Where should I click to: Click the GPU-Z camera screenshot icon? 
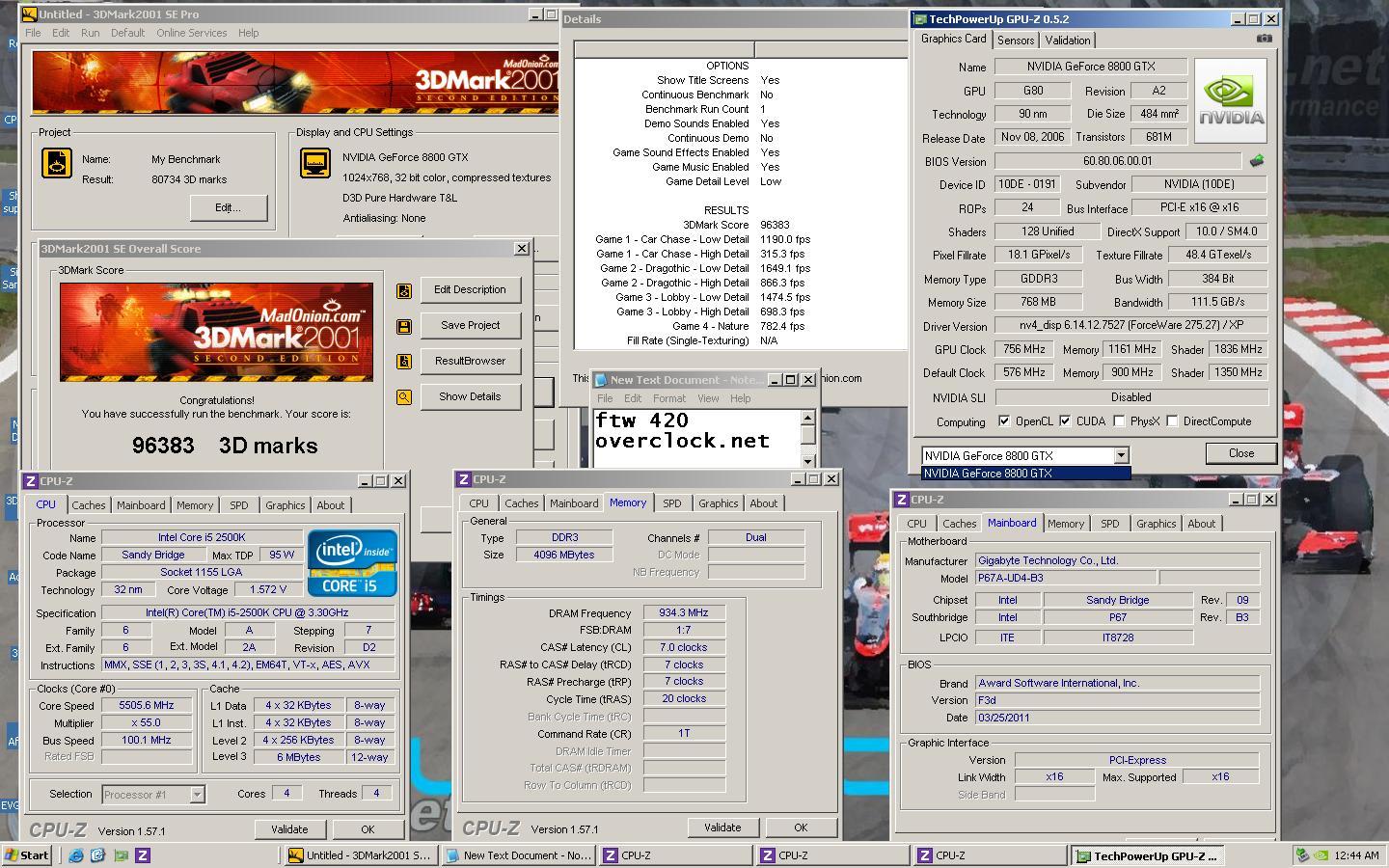[x=1265, y=39]
